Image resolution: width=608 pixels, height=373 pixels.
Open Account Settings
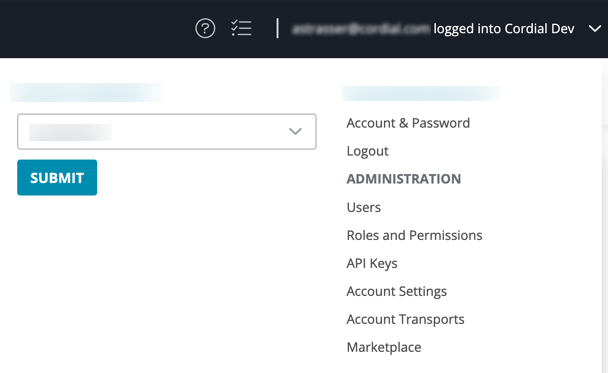pos(396,292)
